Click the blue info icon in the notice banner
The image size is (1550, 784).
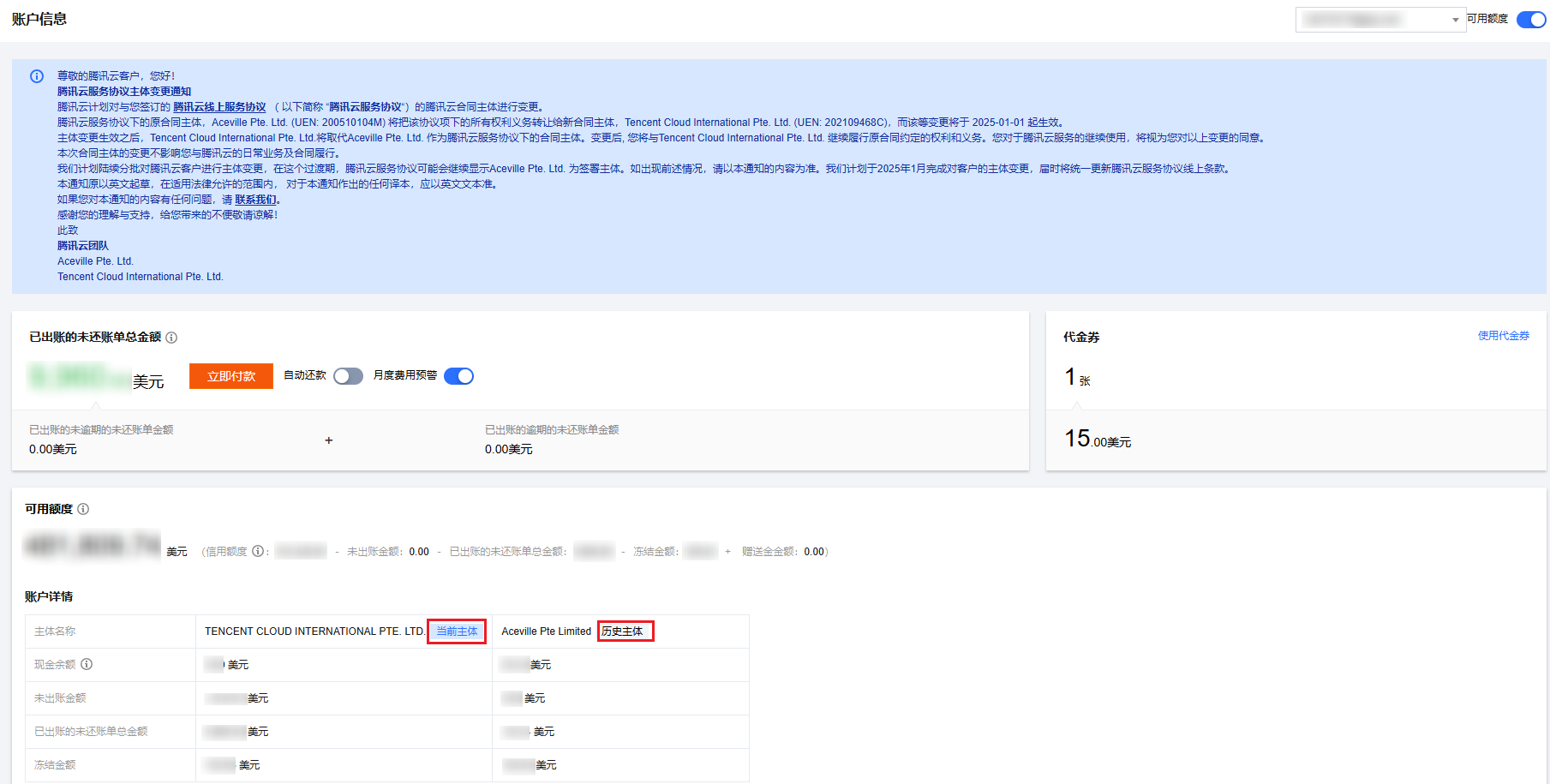[x=37, y=76]
